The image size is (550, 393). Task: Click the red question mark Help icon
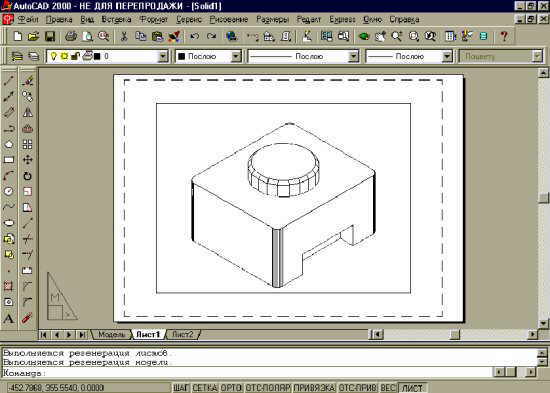click(504, 36)
